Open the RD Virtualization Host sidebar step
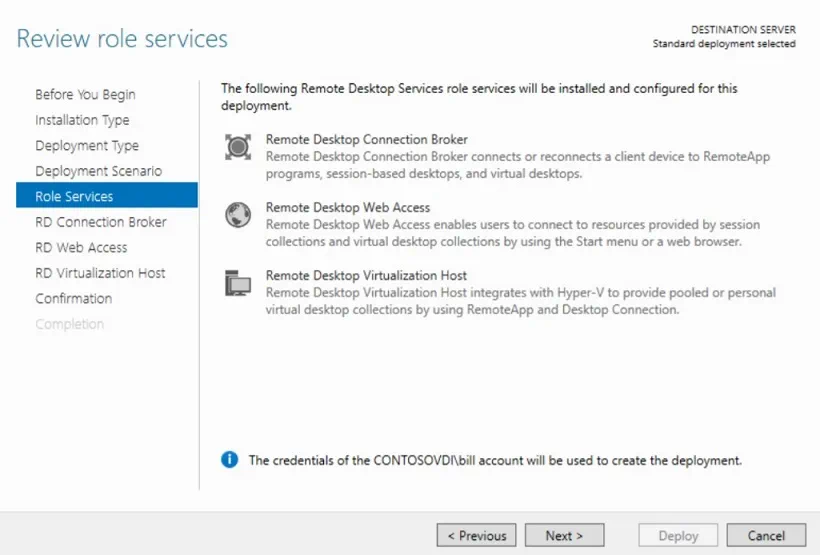 pyautogui.click(x=100, y=273)
